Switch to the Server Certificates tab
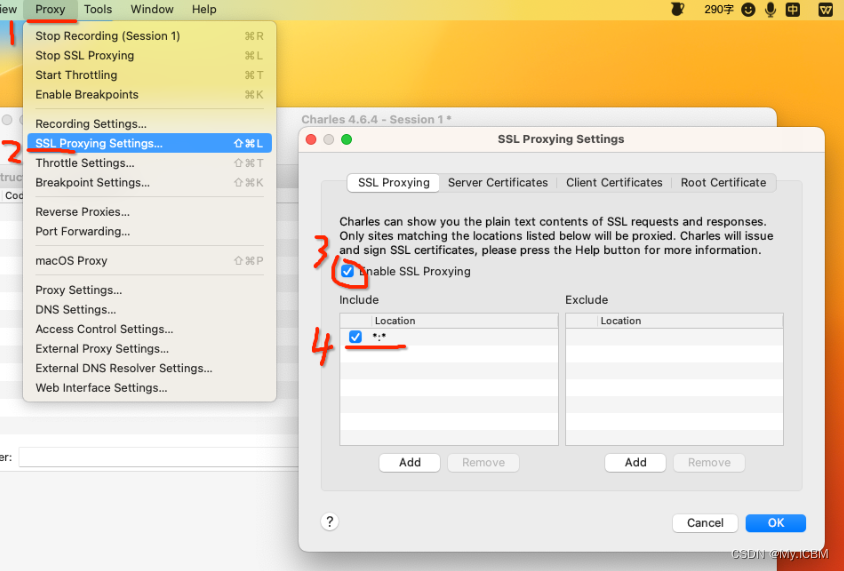 [498, 182]
